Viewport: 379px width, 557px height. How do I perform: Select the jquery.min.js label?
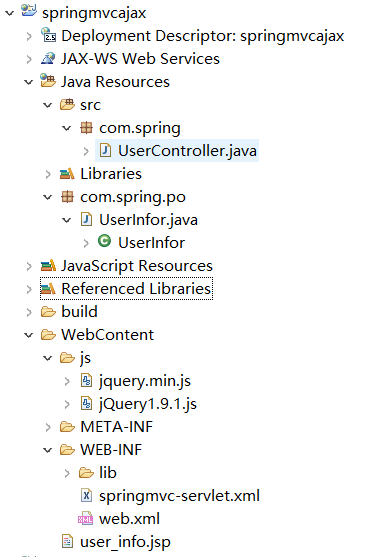coord(145,381)
